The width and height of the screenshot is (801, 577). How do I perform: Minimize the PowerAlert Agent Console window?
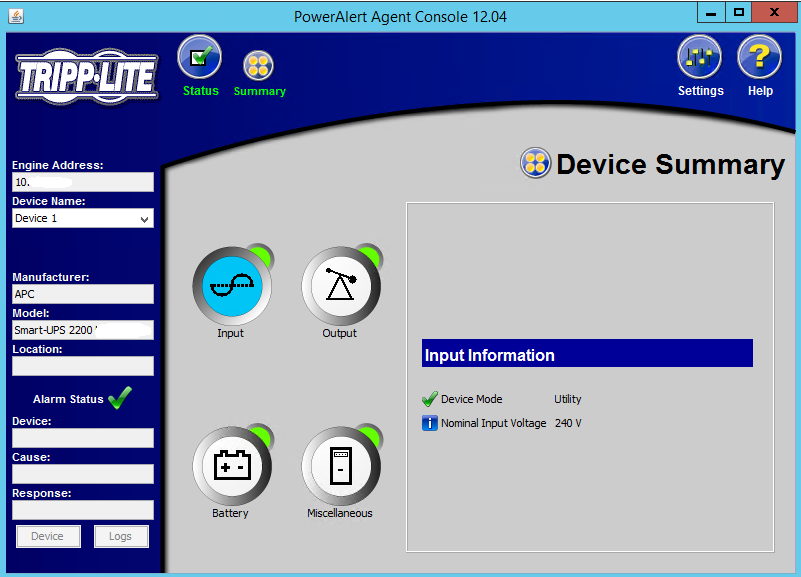tap(711, 13)
